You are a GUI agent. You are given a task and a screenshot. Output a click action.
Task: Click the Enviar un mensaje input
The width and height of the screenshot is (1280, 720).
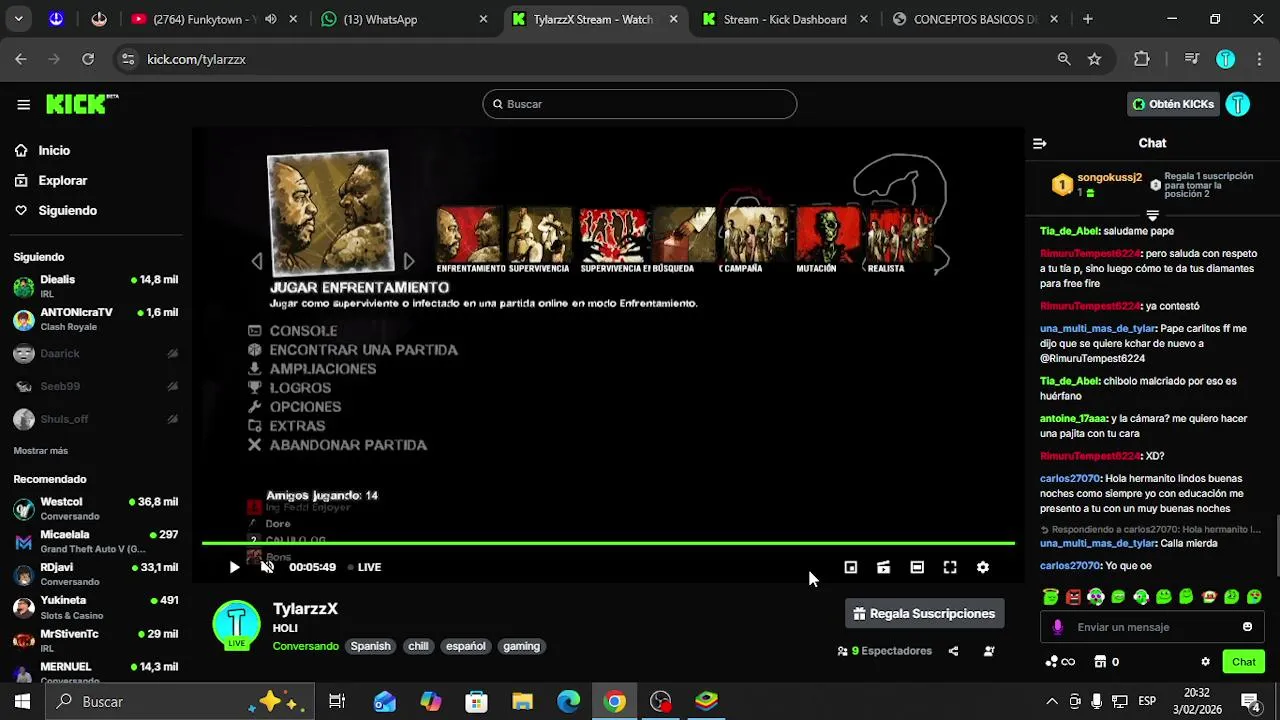(1152, 627)
